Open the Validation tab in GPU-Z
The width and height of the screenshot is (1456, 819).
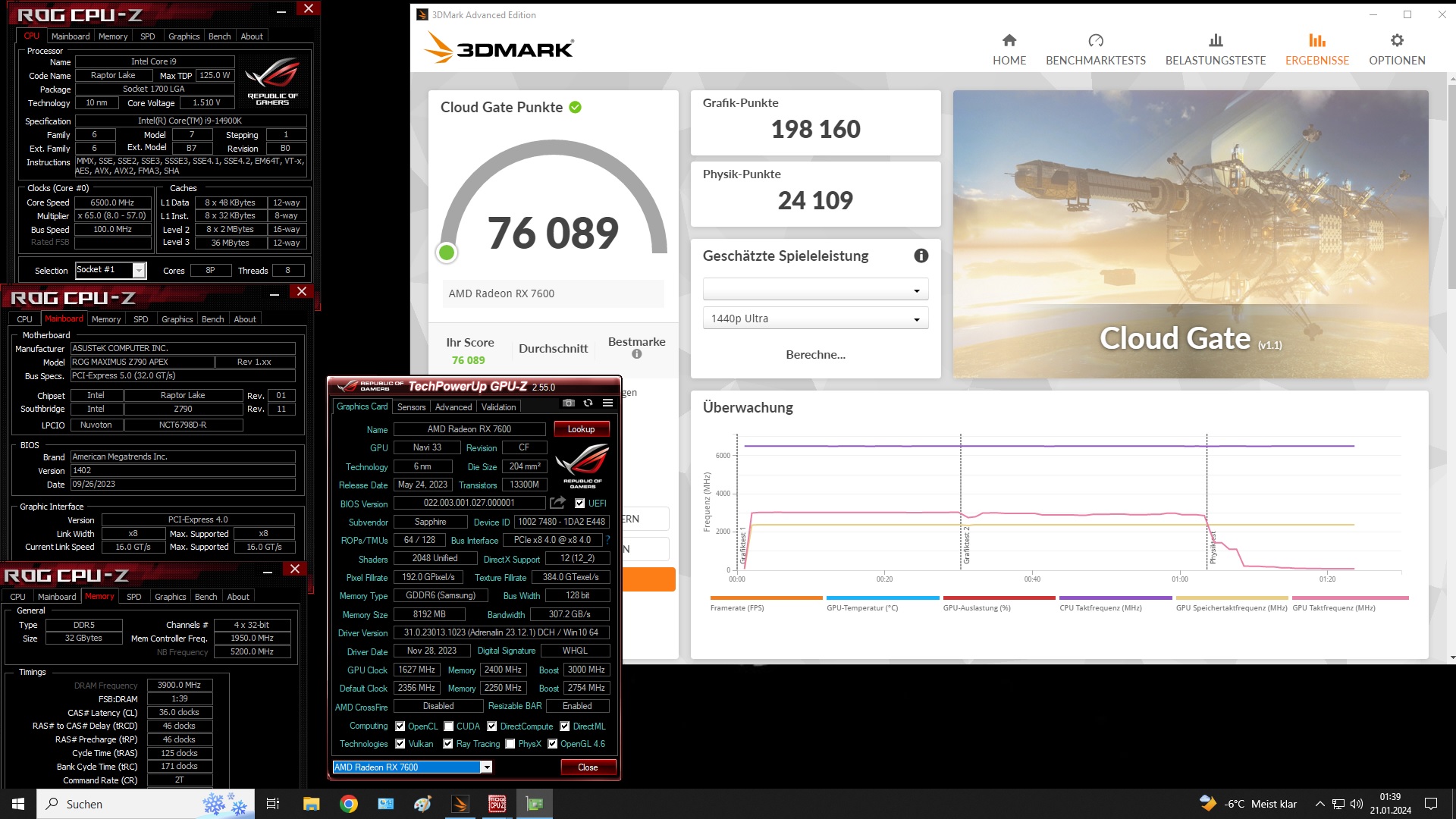[498, 407]
